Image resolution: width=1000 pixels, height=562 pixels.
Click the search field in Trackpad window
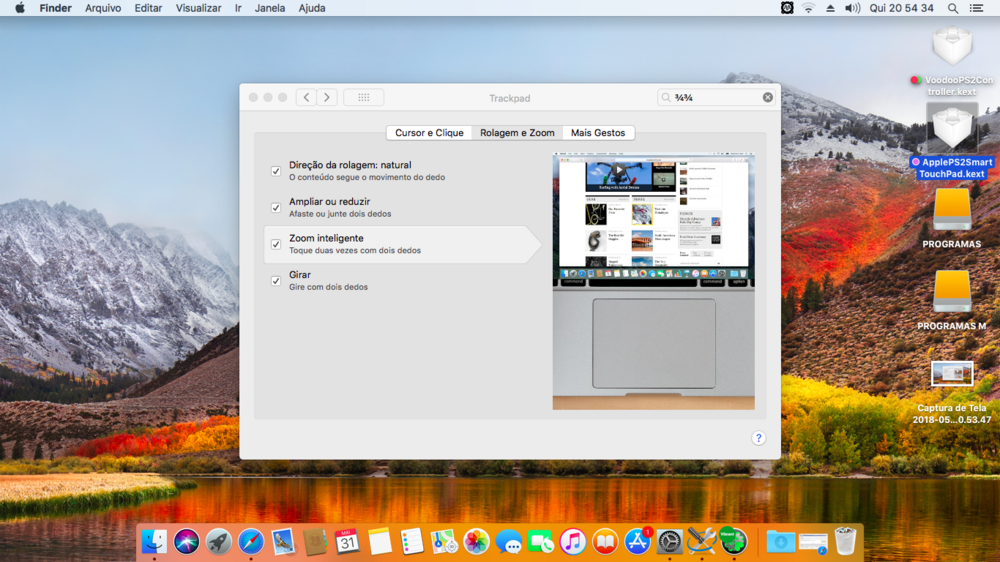[715, 97]
